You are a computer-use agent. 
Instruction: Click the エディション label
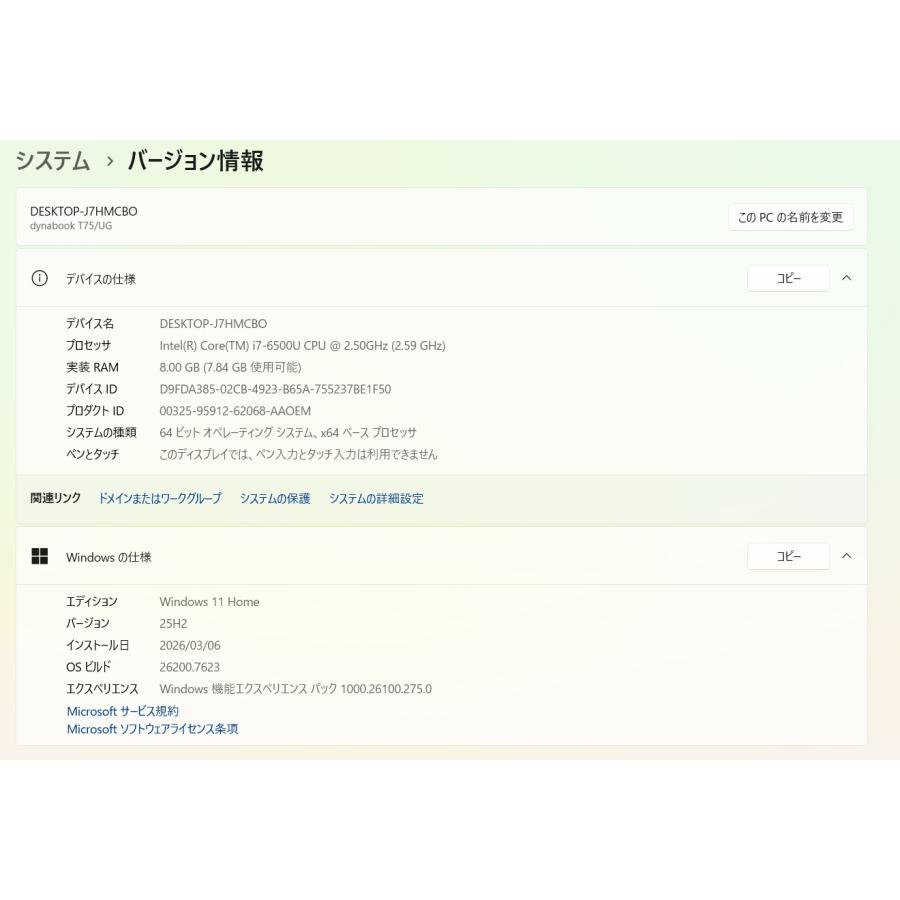92,602
